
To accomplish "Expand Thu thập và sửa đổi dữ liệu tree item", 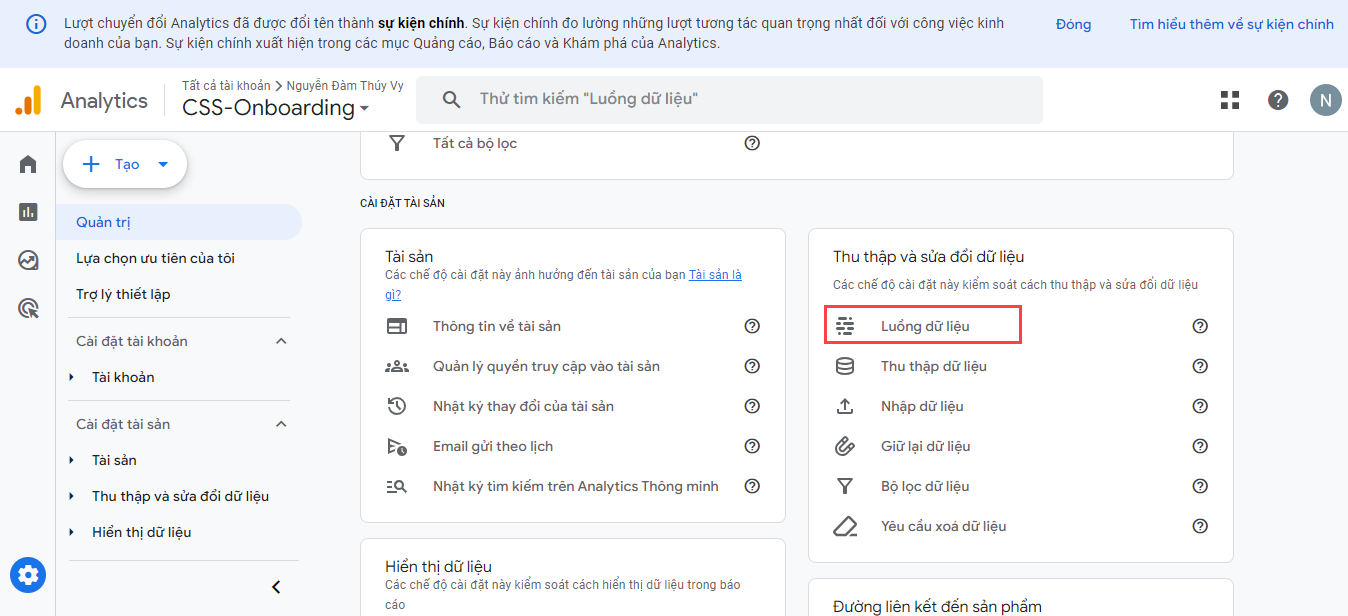I will pyautogui.click(x=72, y=496).
